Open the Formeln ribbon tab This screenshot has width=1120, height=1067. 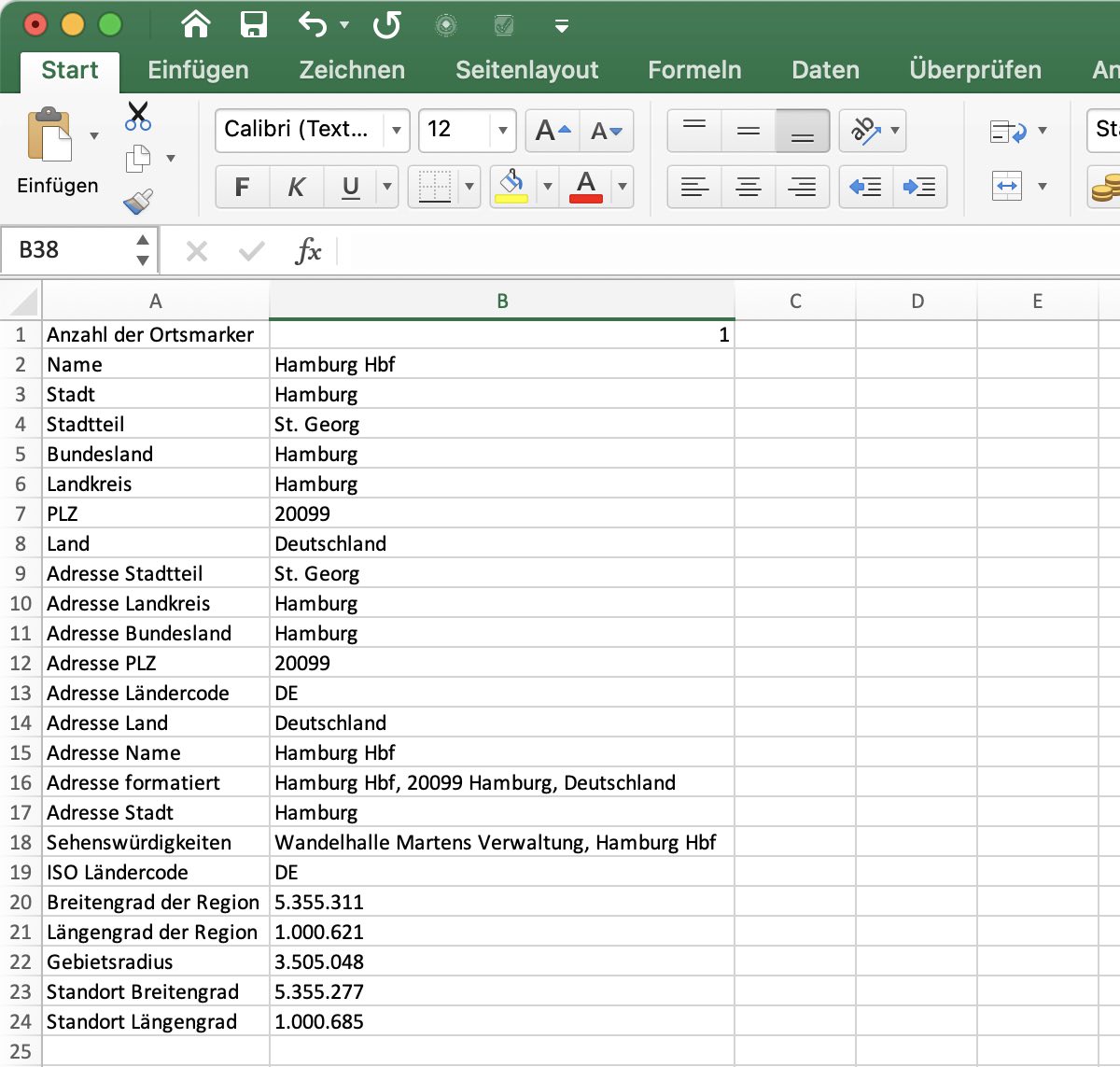tap(695, 70)
